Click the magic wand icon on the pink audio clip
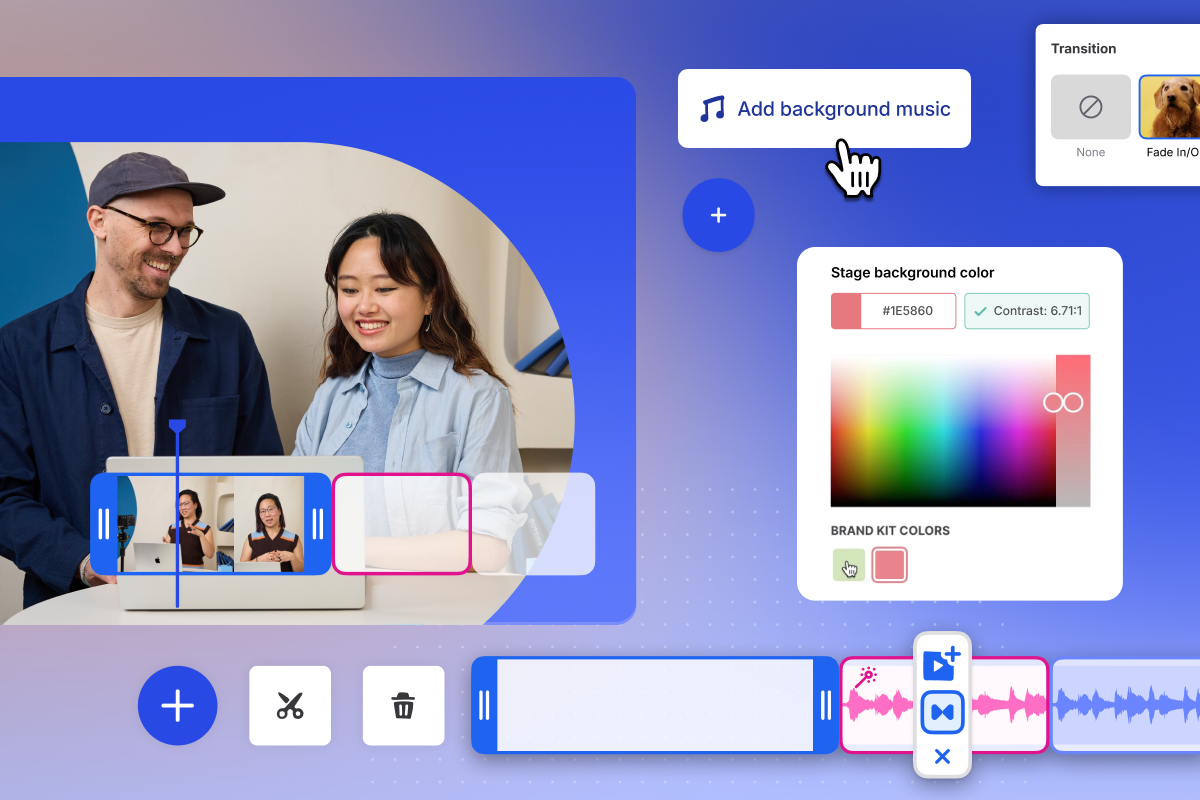Viewport: 1200px width, 800px height. pyautogui.click(x=866, y=677)
